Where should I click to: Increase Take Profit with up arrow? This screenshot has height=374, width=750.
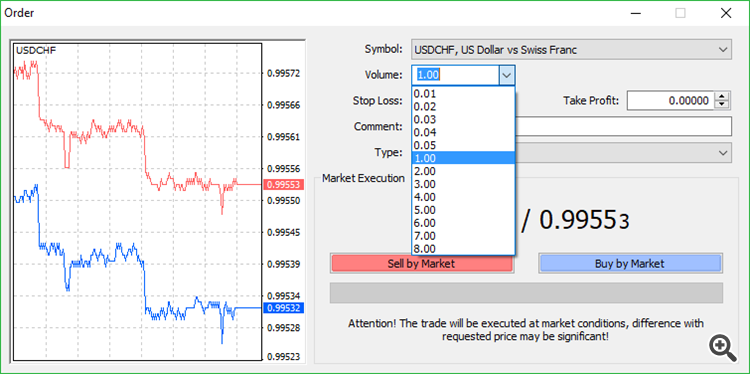pos(722,96)
